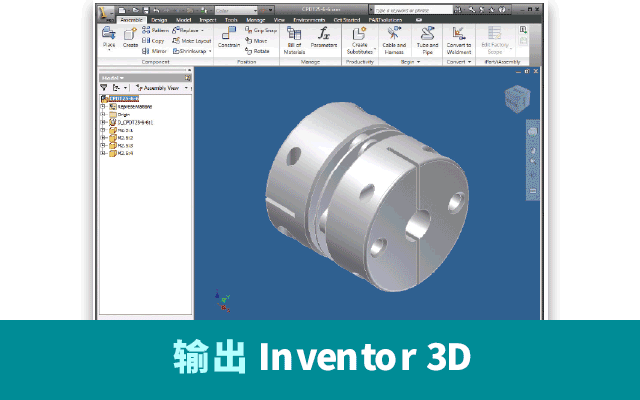Expand the D_CPDT25 component node
This screenshot has width=640, height=400.
pyautogui.click(x=103, y=122)
